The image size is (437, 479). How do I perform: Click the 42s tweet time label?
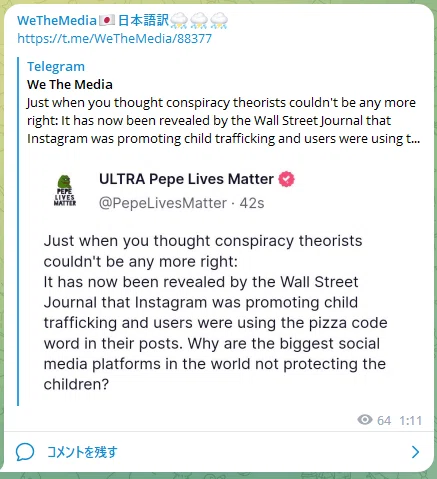click(252, 203)
